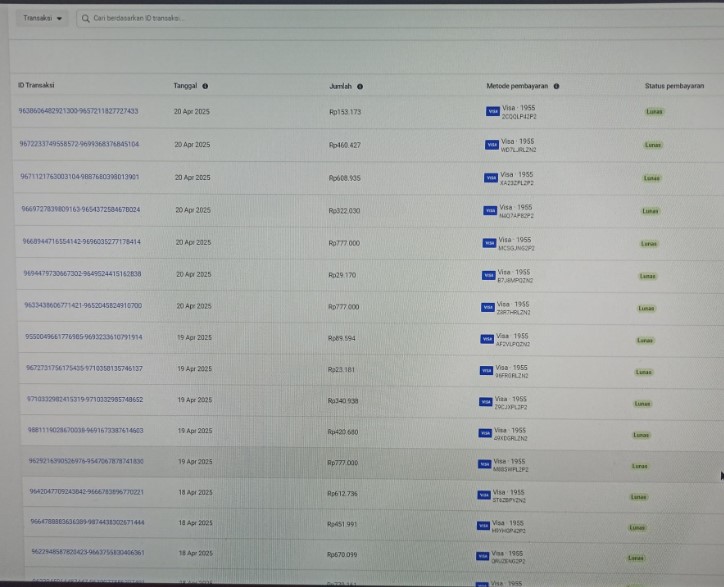Open the transaction ID link for Rp23.181

tap(84, 369)
